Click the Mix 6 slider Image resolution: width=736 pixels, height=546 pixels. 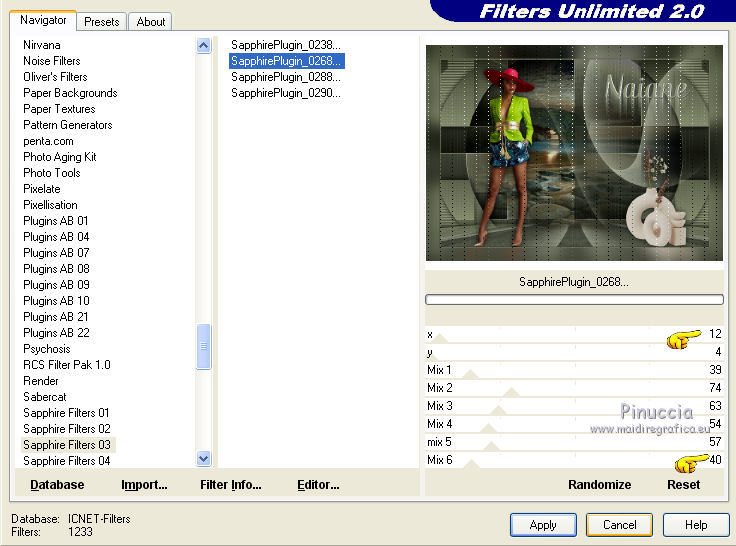point(574,460)
